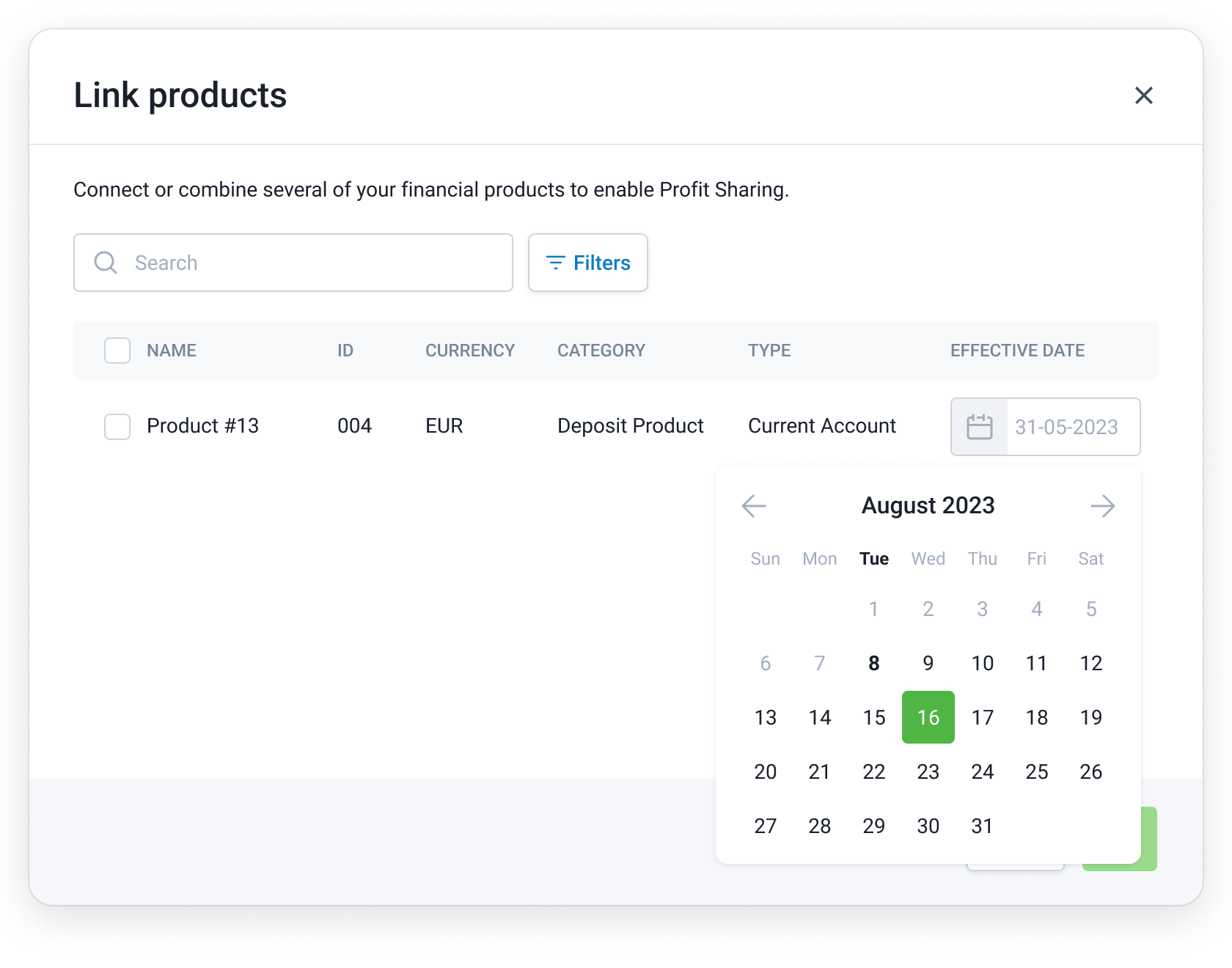1232x968 pixels.
Task: Select August 12 in the calendar
Action: tap(1091, 663)
